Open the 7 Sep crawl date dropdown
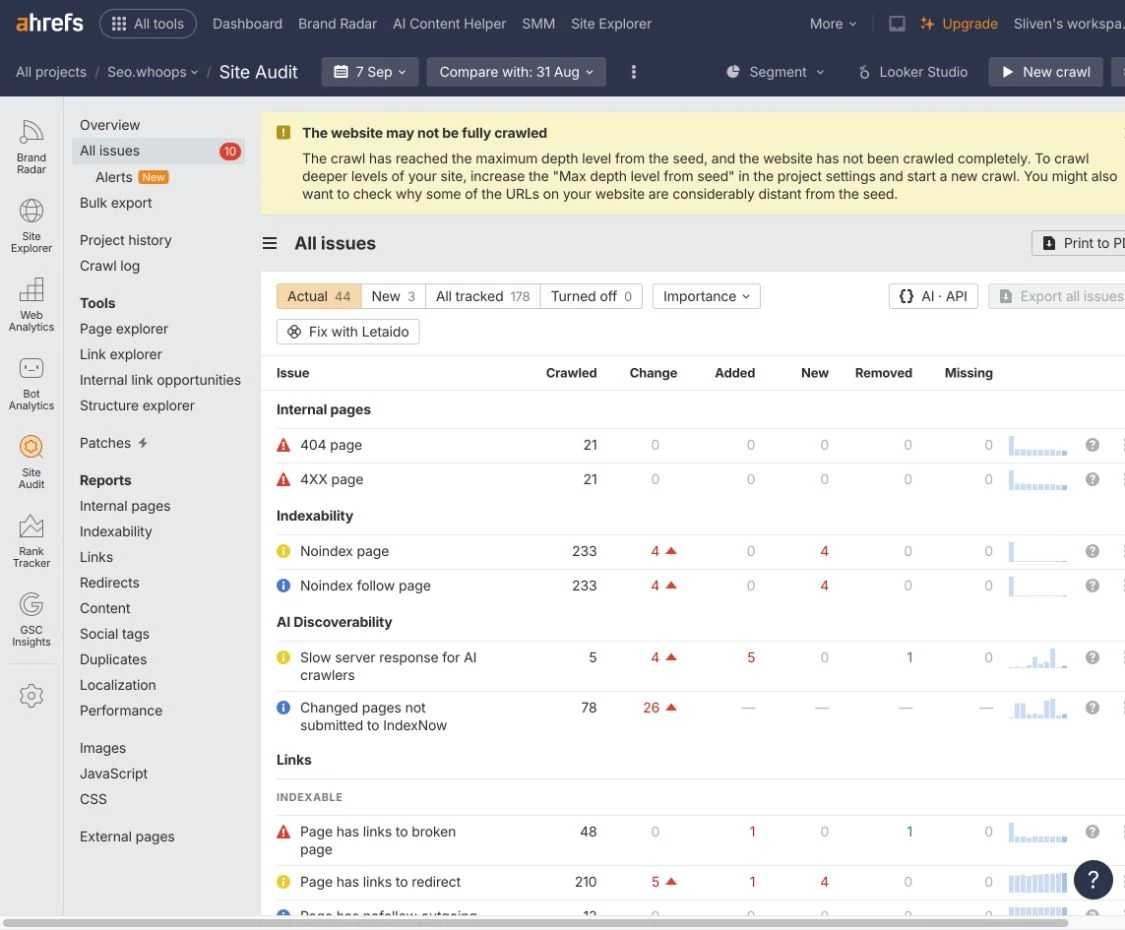 (x=369, y=72)
